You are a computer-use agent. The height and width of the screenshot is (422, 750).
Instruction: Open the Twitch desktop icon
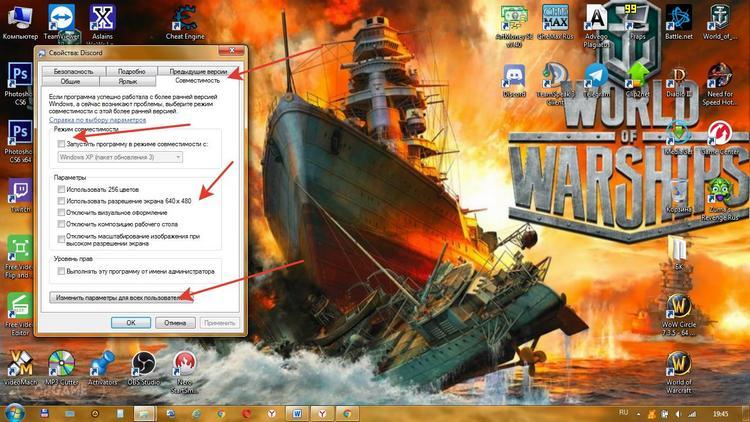click(20, 196)
